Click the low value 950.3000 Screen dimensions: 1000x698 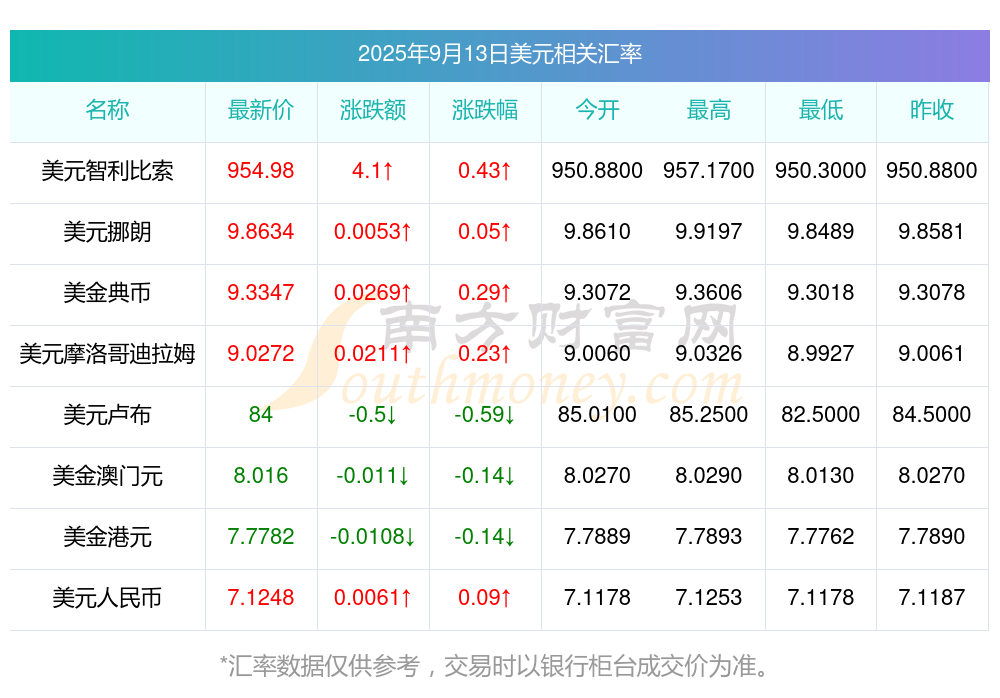(821, 170)
